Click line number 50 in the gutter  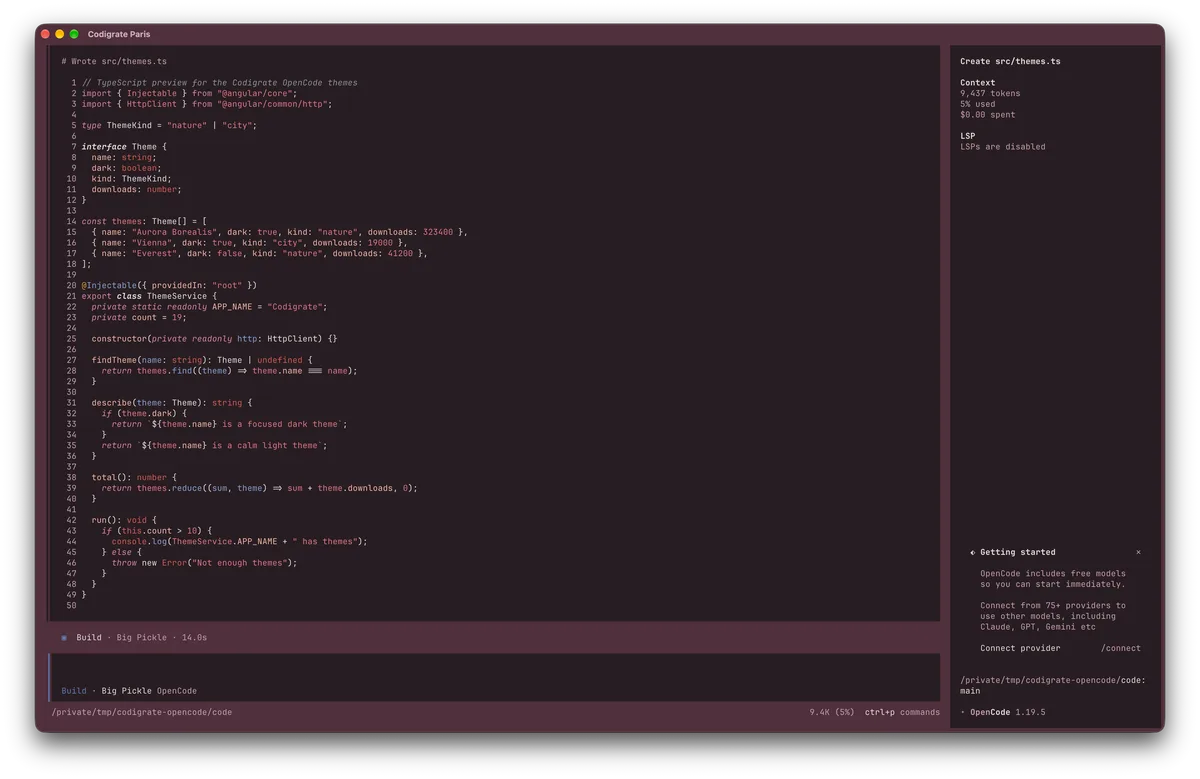coord(71,605)
